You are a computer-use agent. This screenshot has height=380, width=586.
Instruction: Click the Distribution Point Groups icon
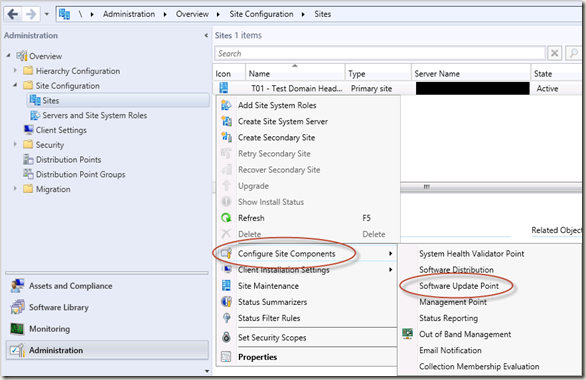tap(28, 174)
